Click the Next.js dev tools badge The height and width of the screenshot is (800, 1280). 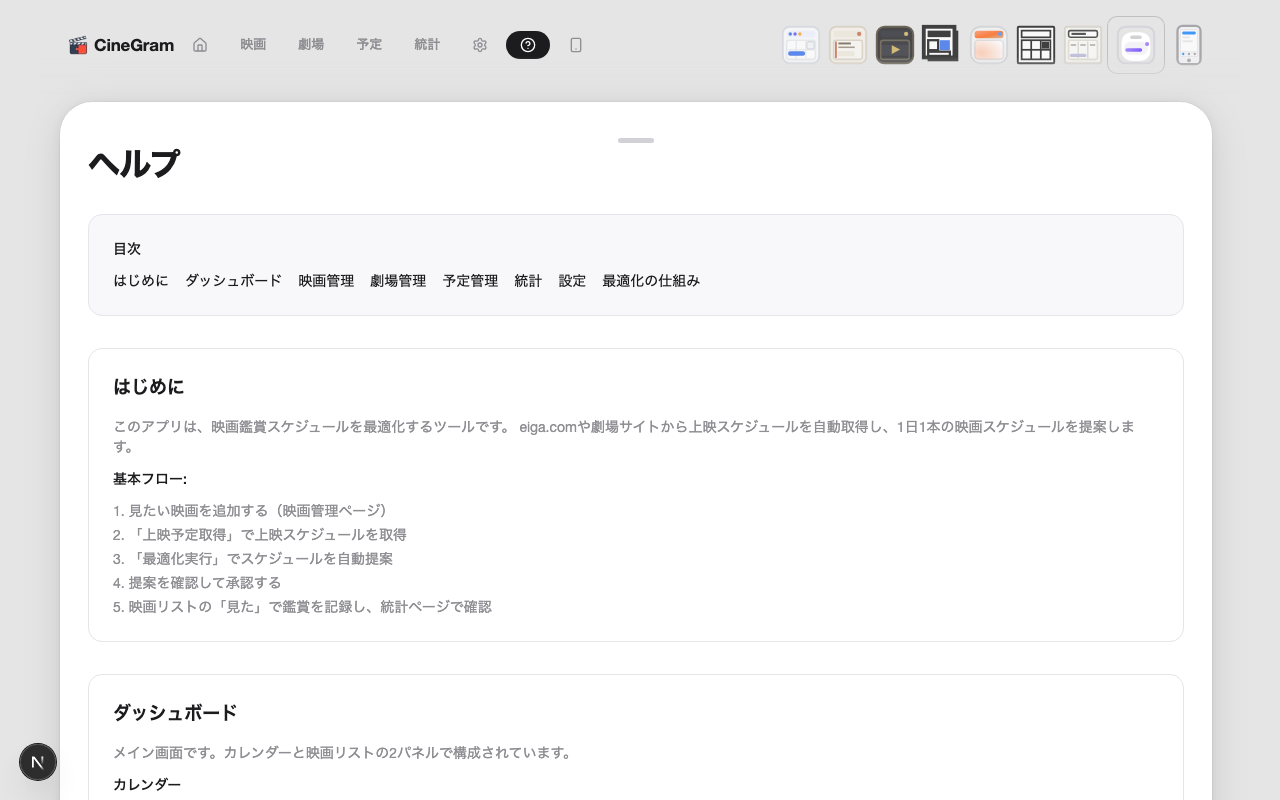click(x=38, y=762)
